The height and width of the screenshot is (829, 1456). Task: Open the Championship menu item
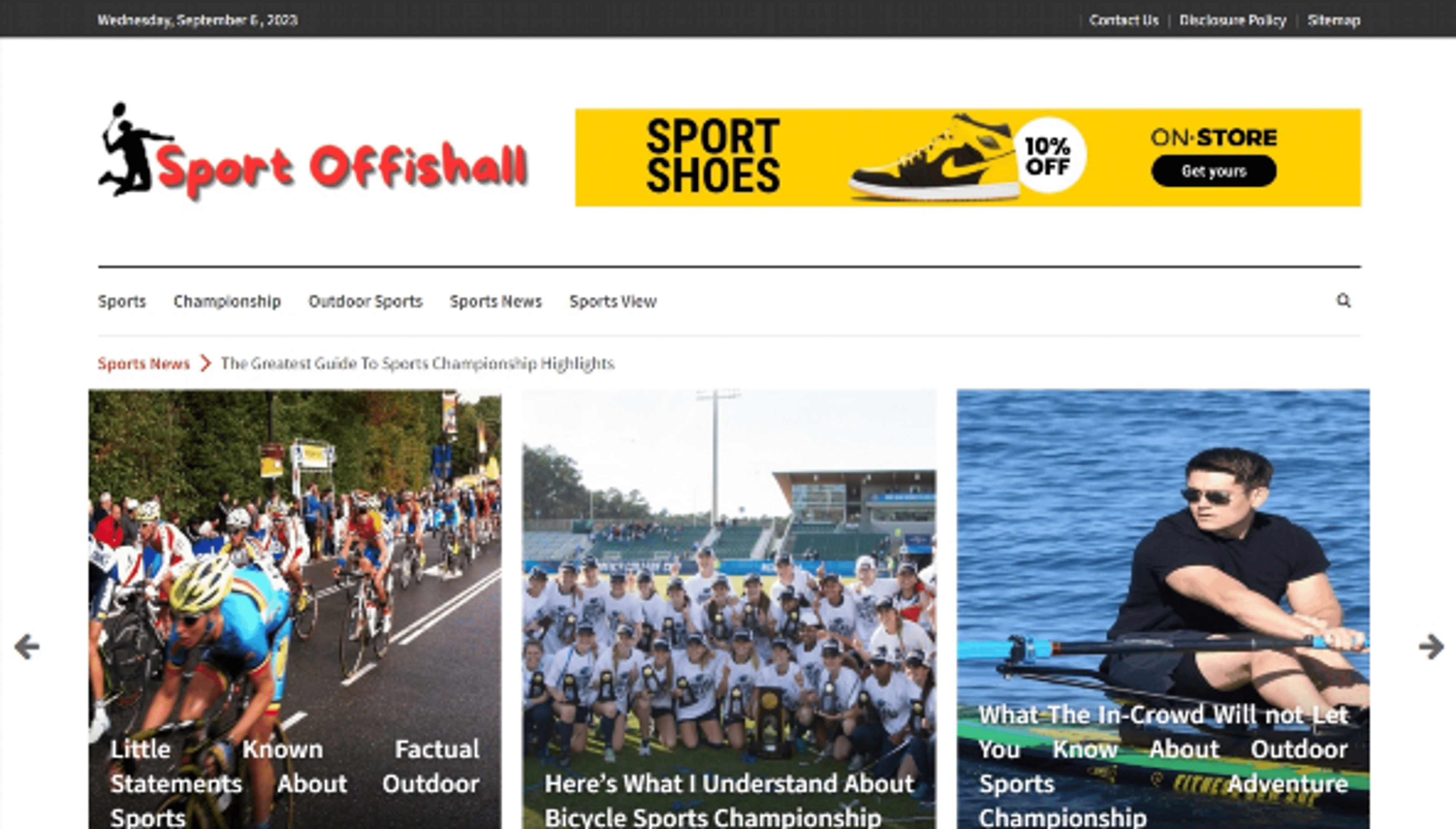point(227,301)
